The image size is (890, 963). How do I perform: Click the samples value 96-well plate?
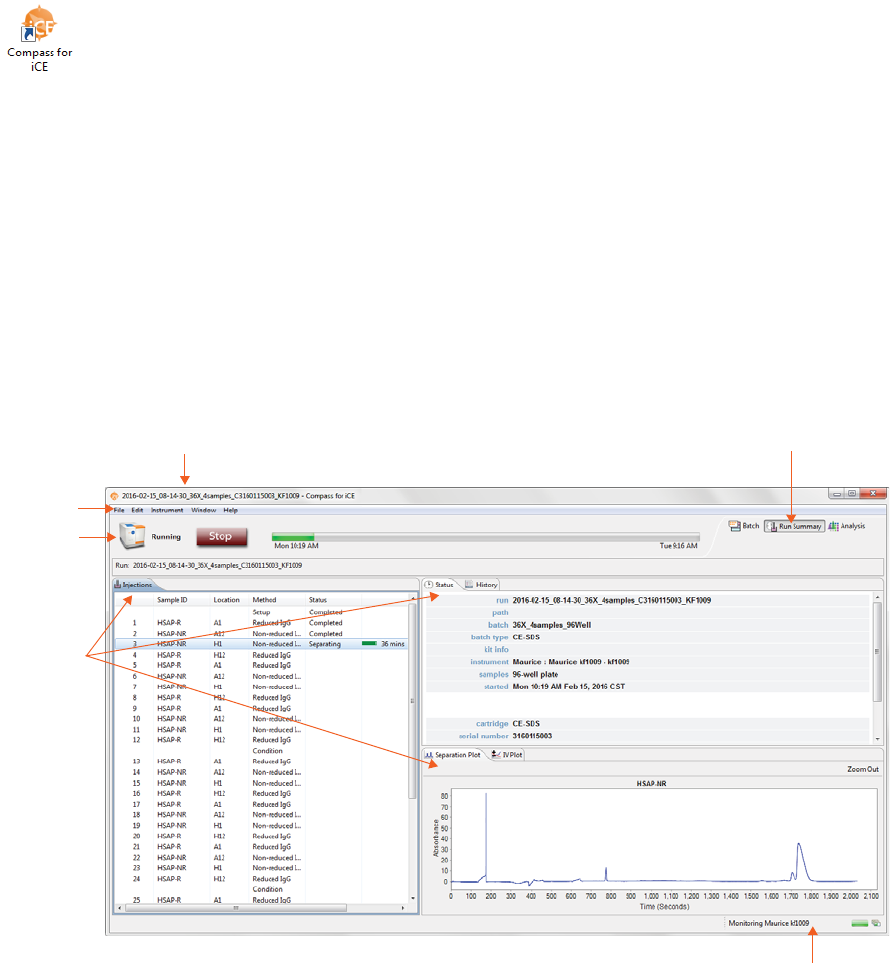tap(535, 674)
